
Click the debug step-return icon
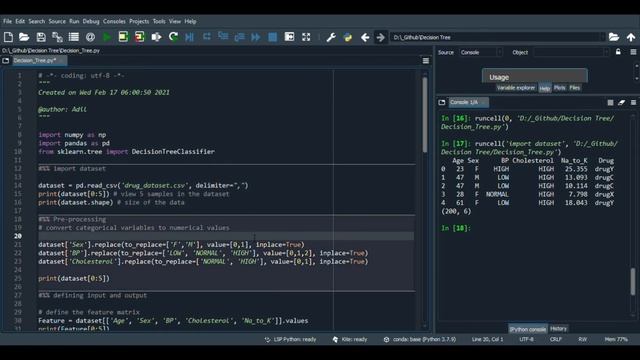click(240, 37)
